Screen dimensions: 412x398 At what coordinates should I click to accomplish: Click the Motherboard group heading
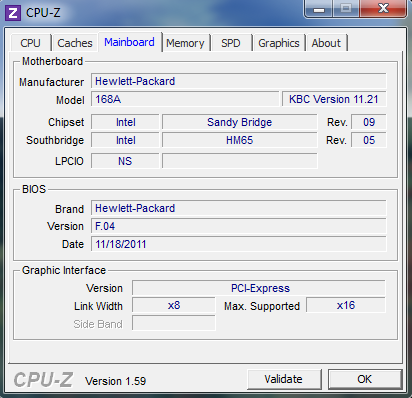52,61
